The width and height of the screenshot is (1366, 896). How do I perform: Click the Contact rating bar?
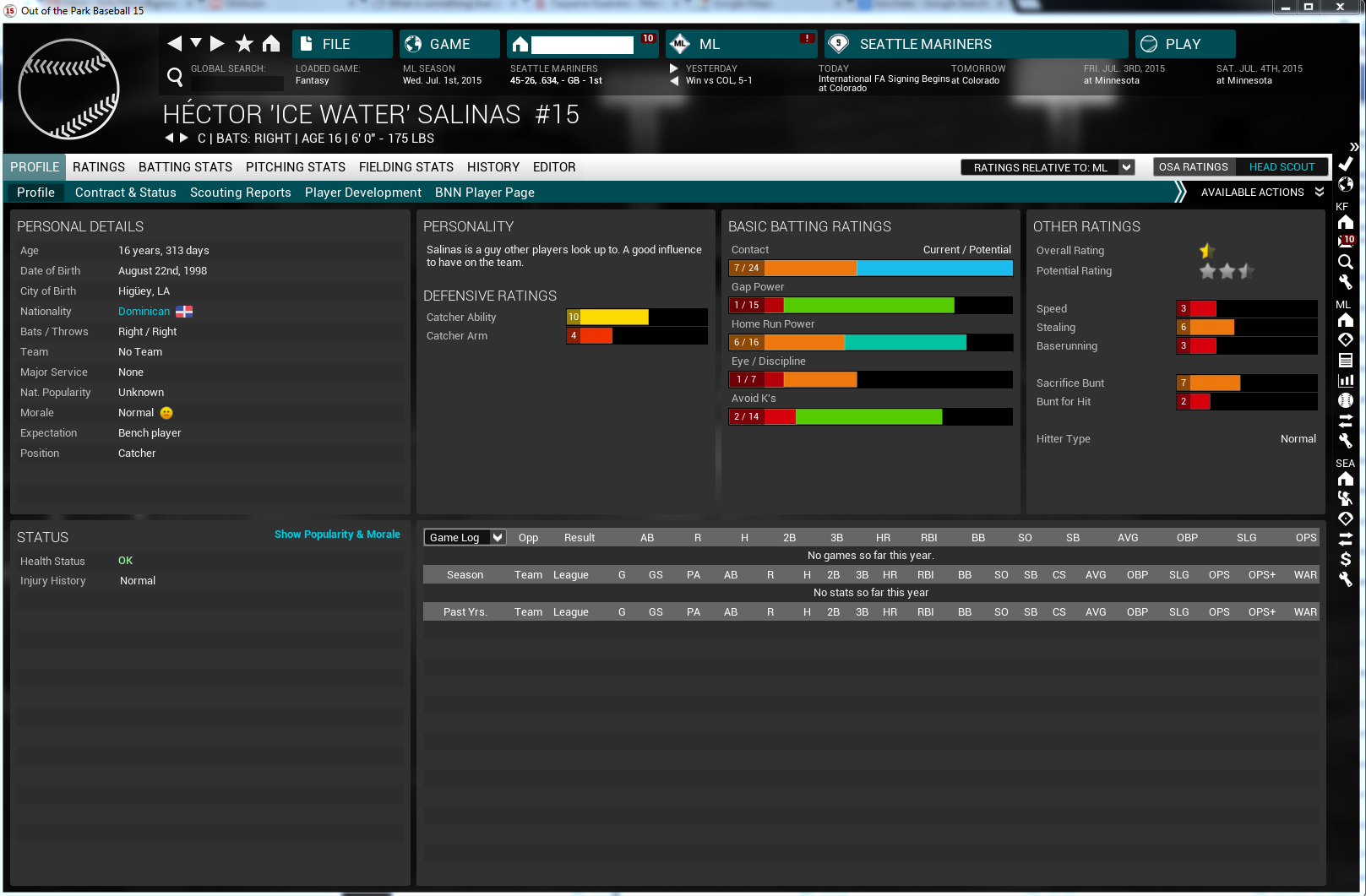tap(870, 268)
